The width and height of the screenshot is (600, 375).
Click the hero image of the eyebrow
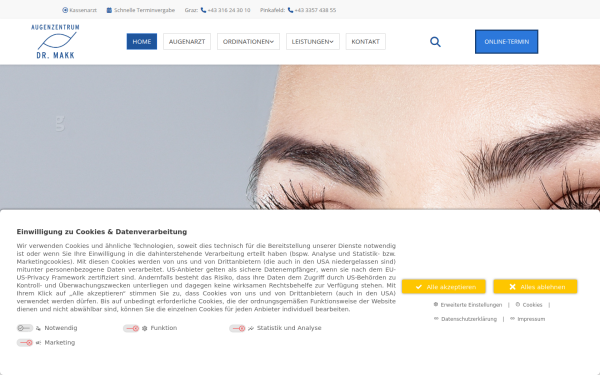pos(300,137)
